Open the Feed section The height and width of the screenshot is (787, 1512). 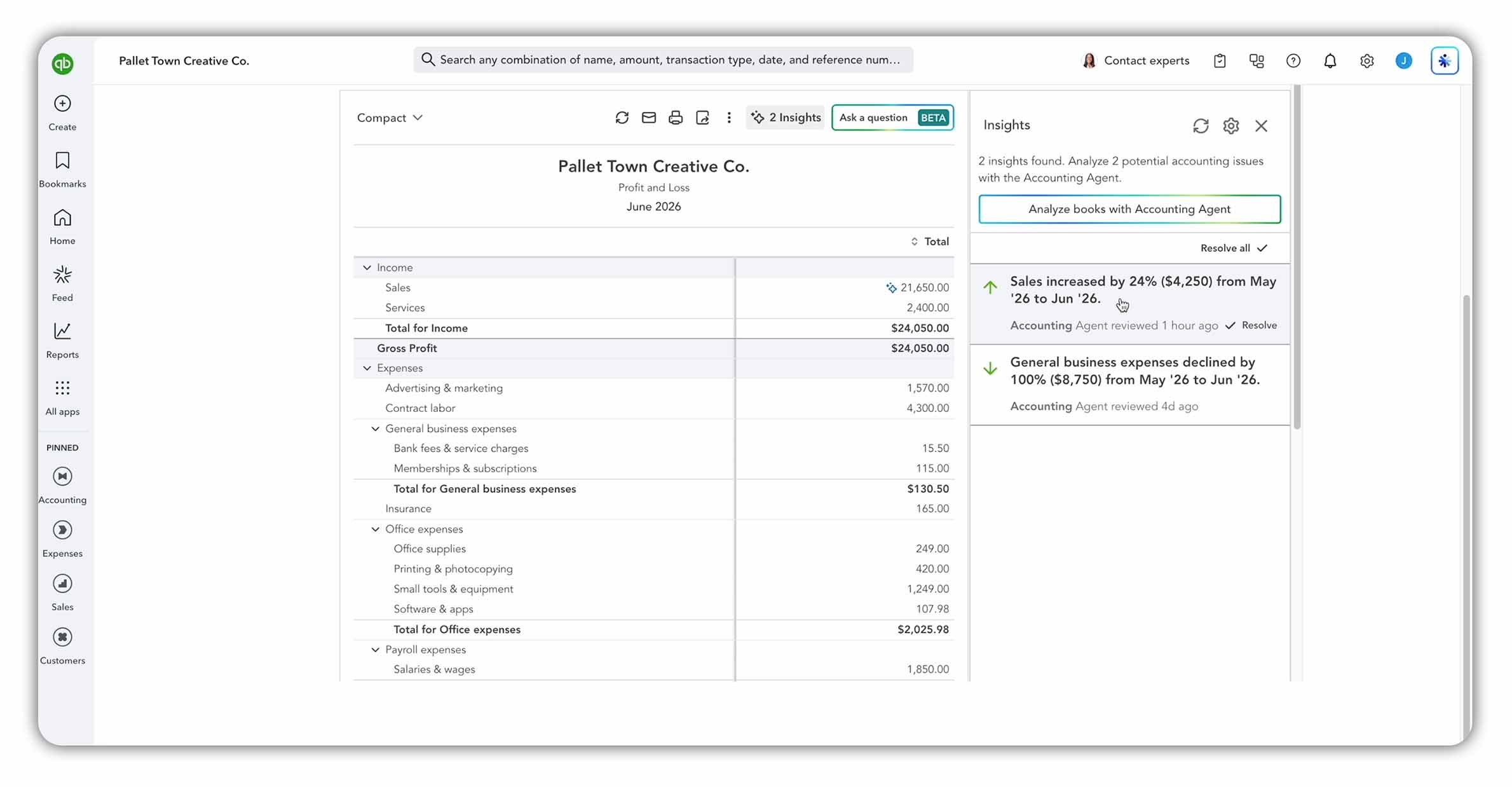(62, 284)
